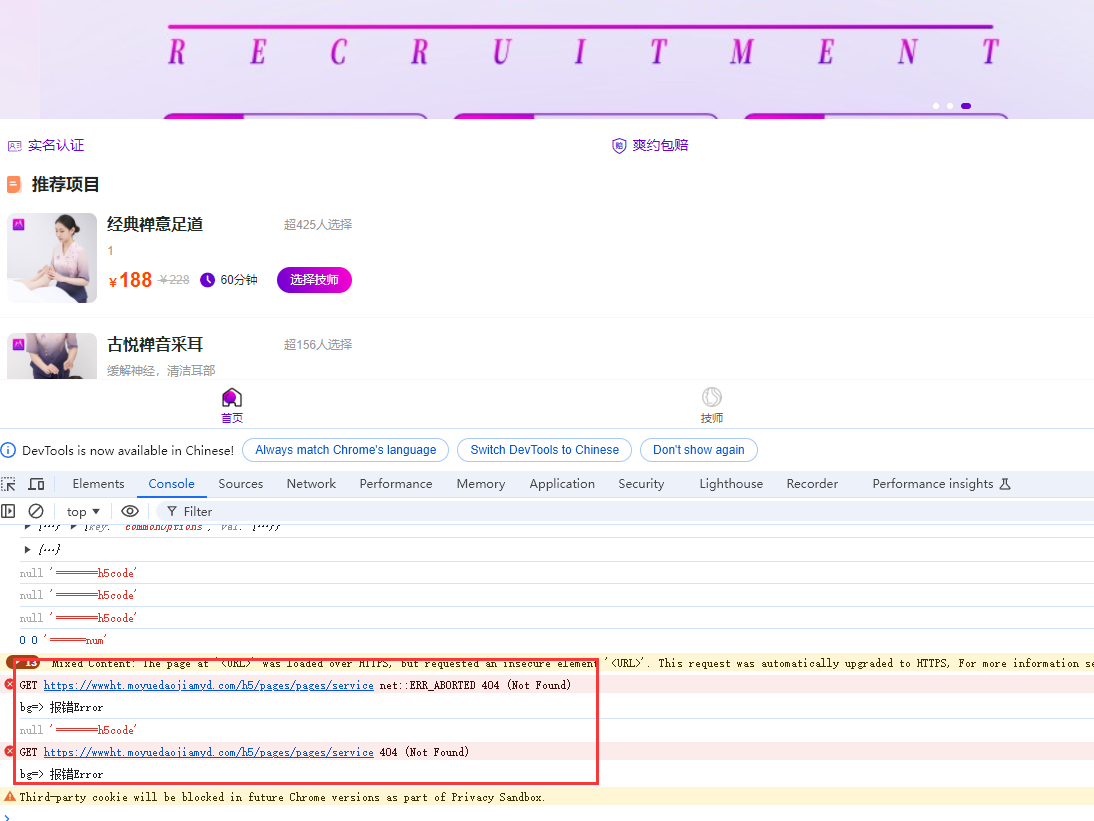The image size is (1094, 821).
Task: Click Always match Chrome's language button
Action: [345, 450]
